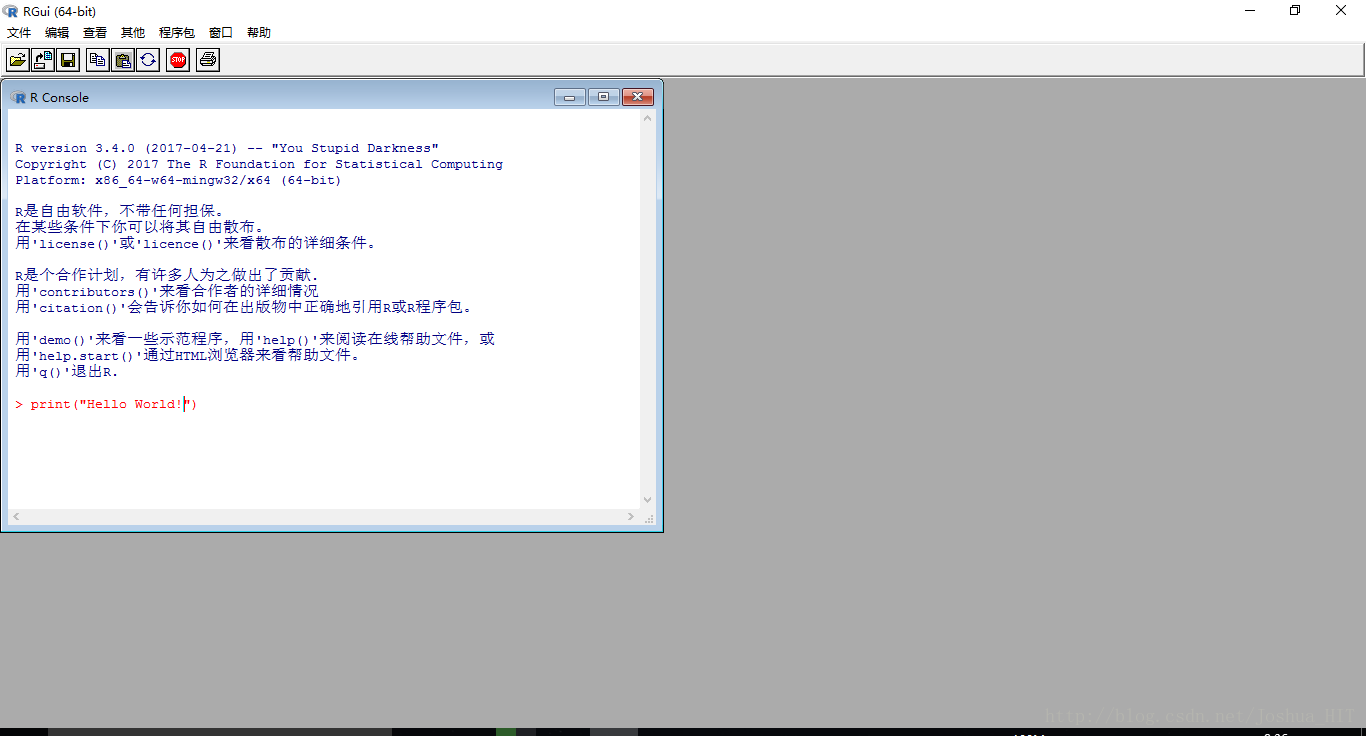This screenshot has height=736, width=1366.
Task: Click the 在某些条件下 line in console
Action: (140, 227)
